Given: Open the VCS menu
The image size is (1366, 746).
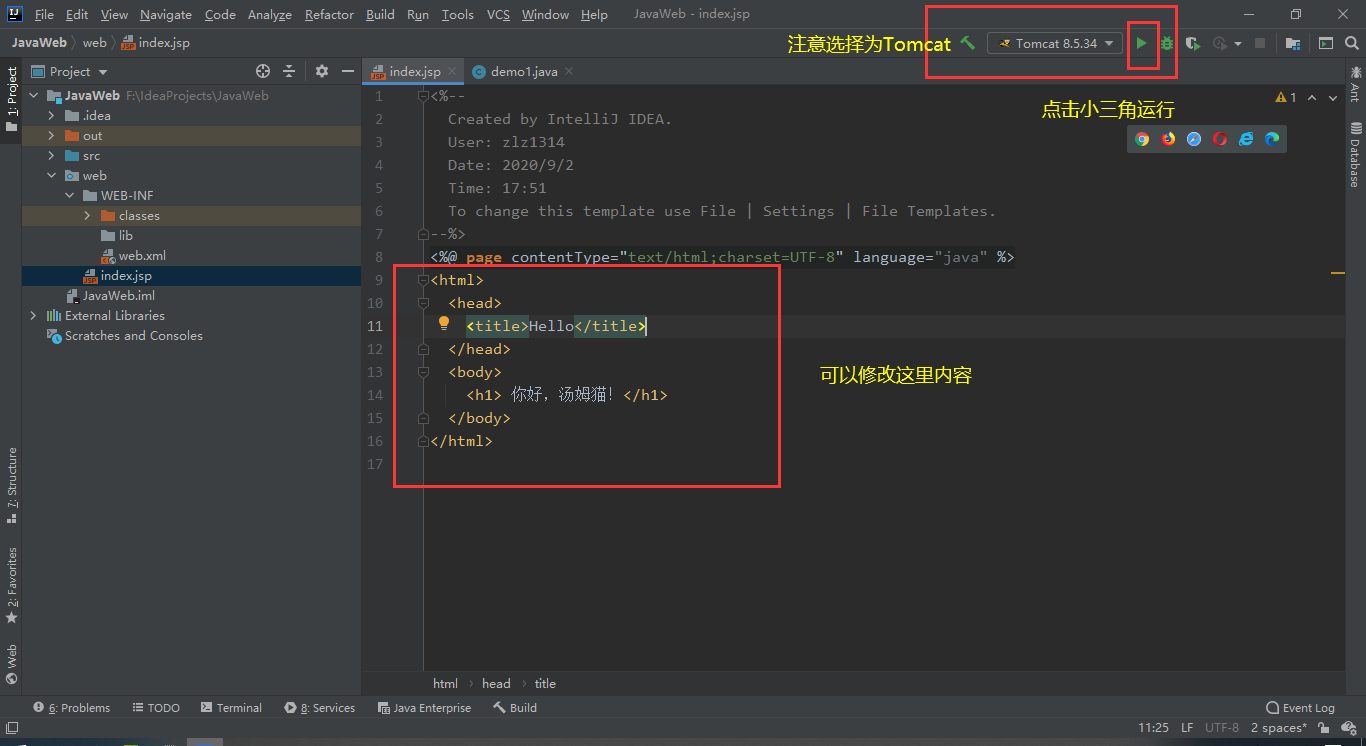Looking at the screenshot, I should tap(498, 14).
